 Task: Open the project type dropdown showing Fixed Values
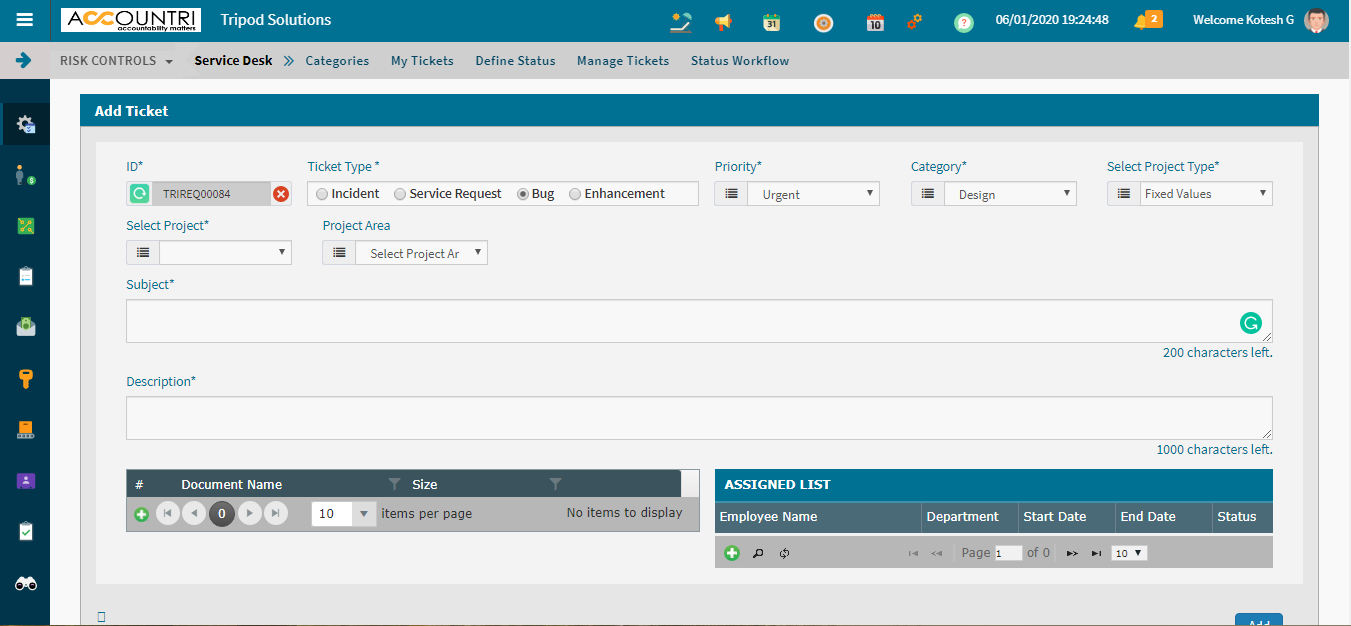point(1206,194)
